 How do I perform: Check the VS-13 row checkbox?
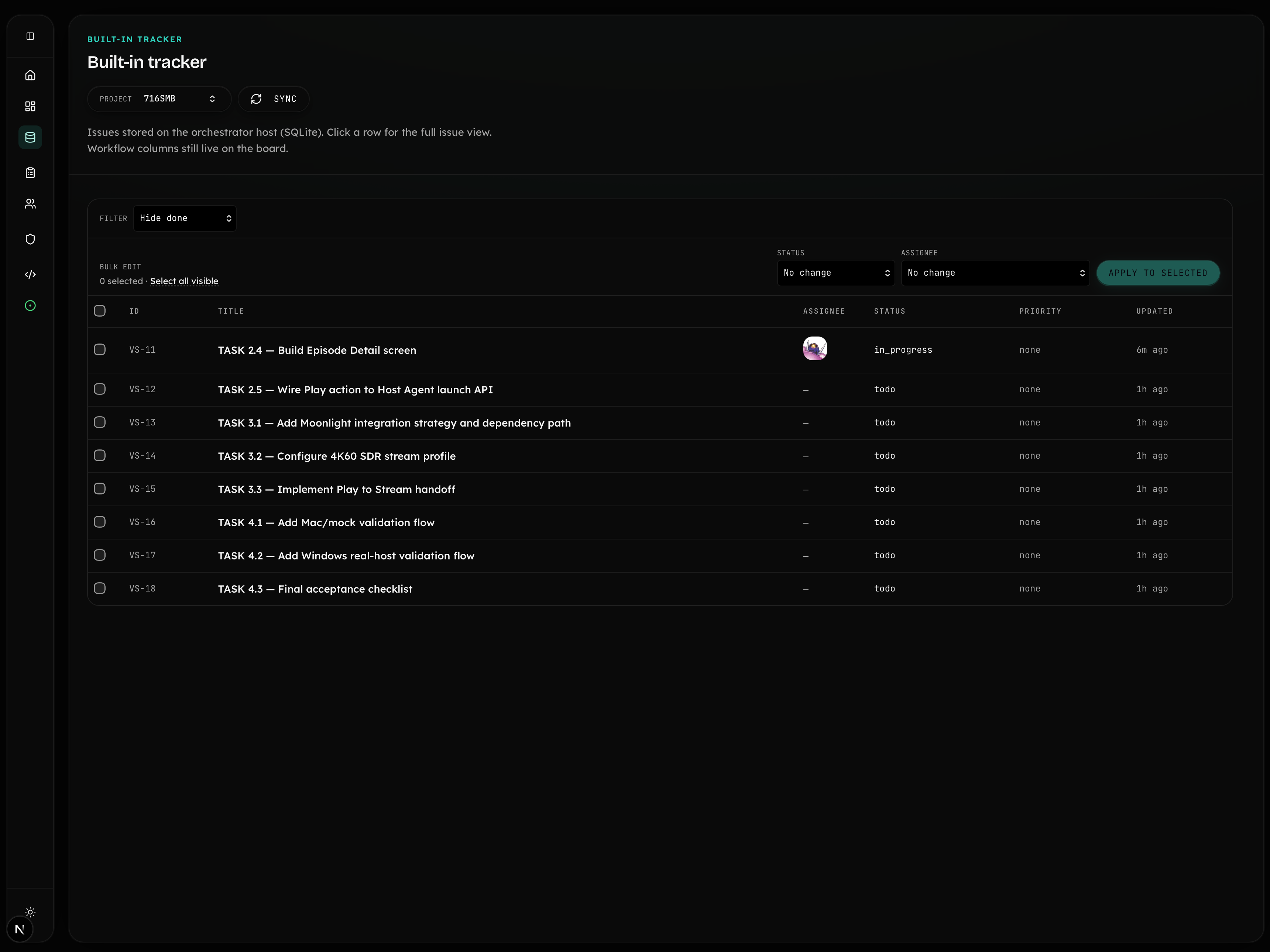coord(100,422)
